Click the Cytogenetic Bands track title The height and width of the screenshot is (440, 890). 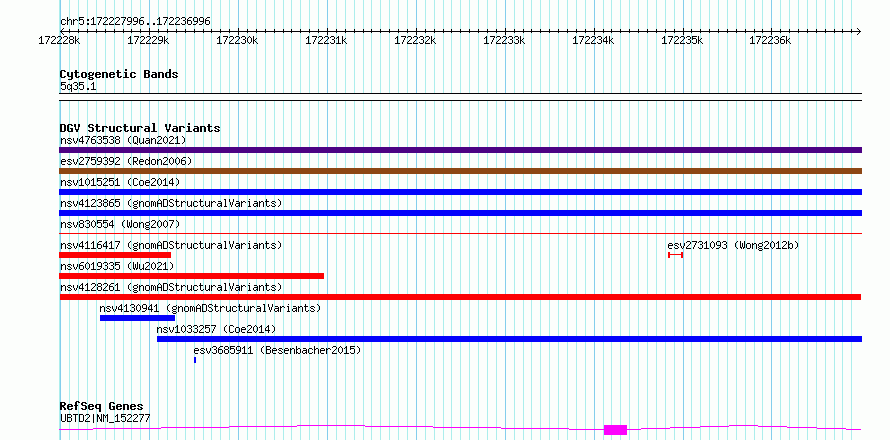click(x=119, y=74)
